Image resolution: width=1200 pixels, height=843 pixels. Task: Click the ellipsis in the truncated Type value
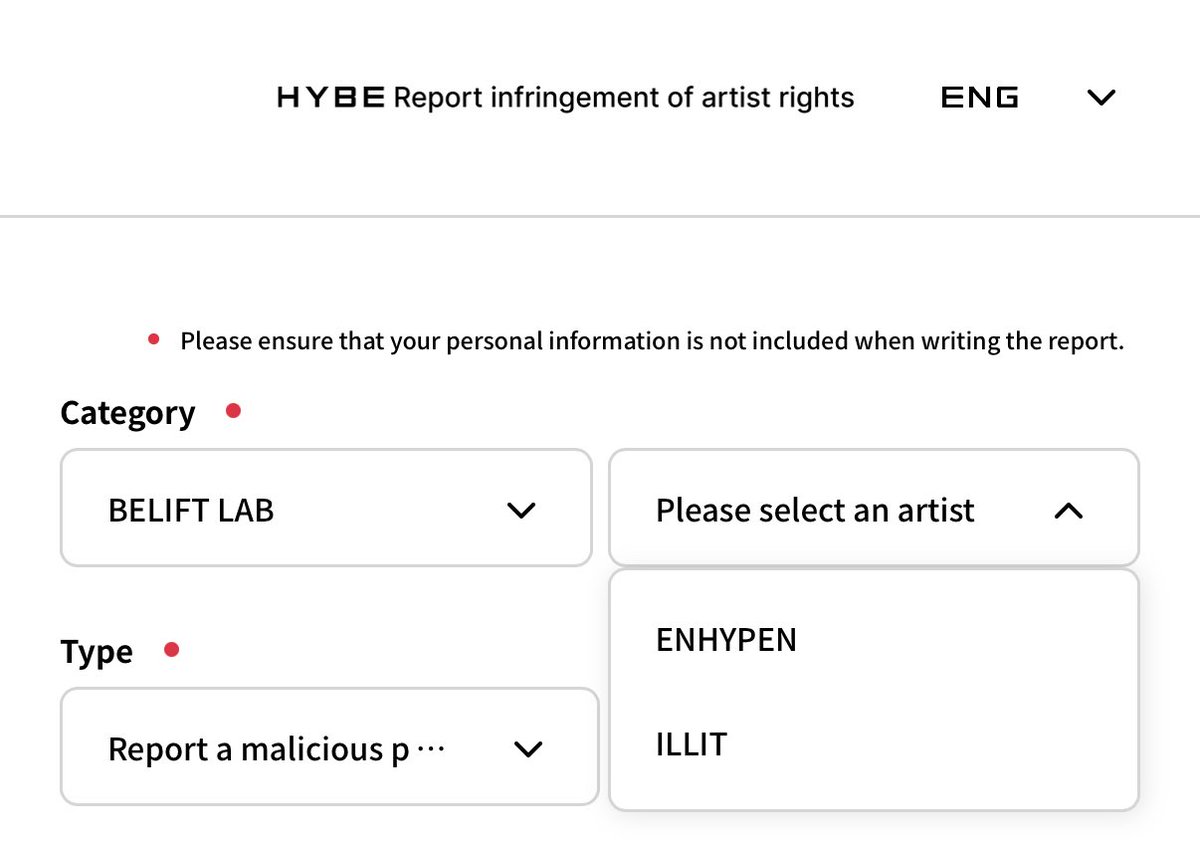429,749
